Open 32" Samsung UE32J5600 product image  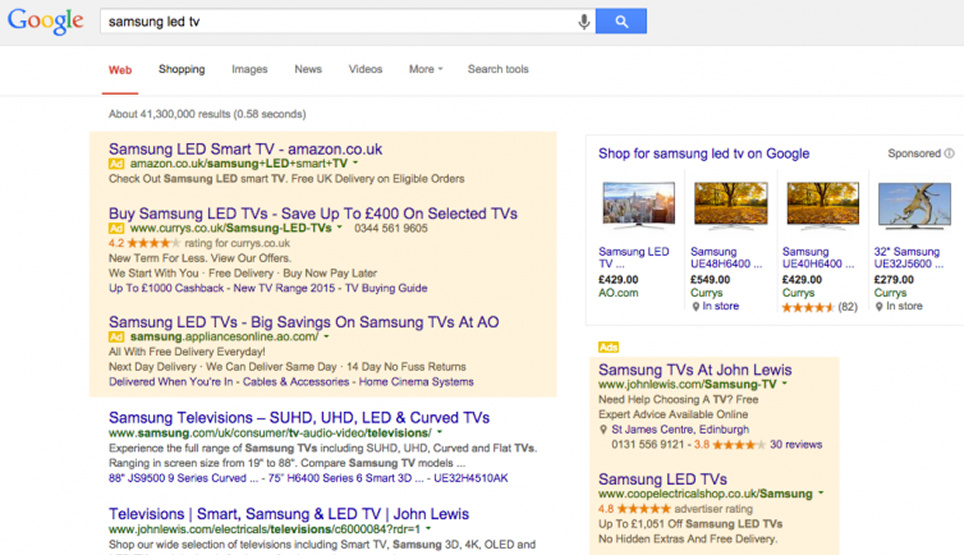[914, 206]
